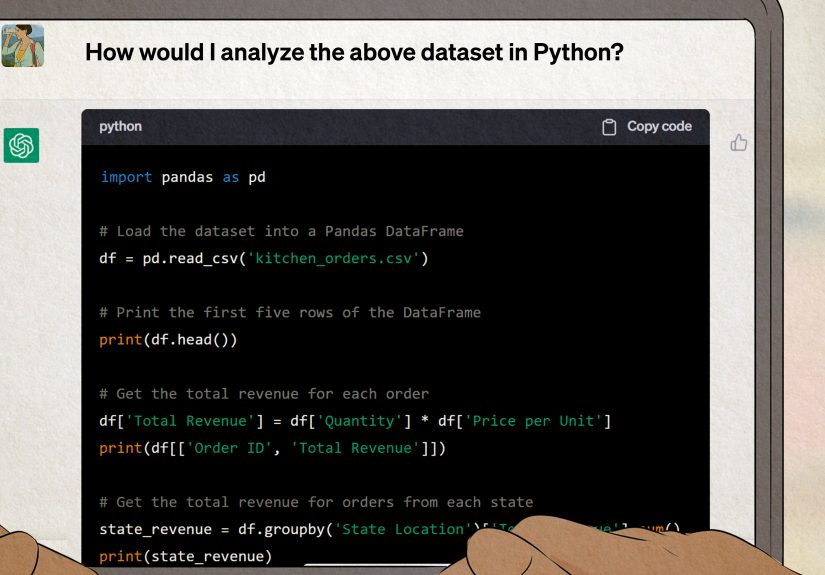Screen dimensions: 825x575
Task: Click the Copy code button
Action: click(x=647, y=127)
